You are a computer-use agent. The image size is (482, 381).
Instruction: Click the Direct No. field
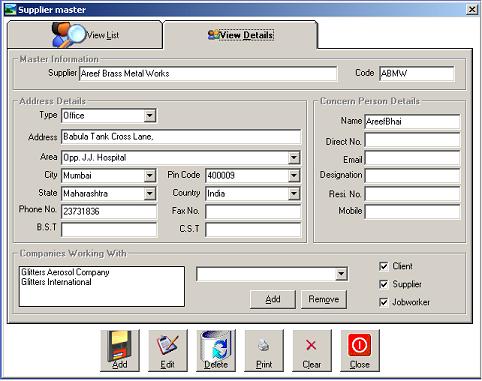tap(412, 140)
